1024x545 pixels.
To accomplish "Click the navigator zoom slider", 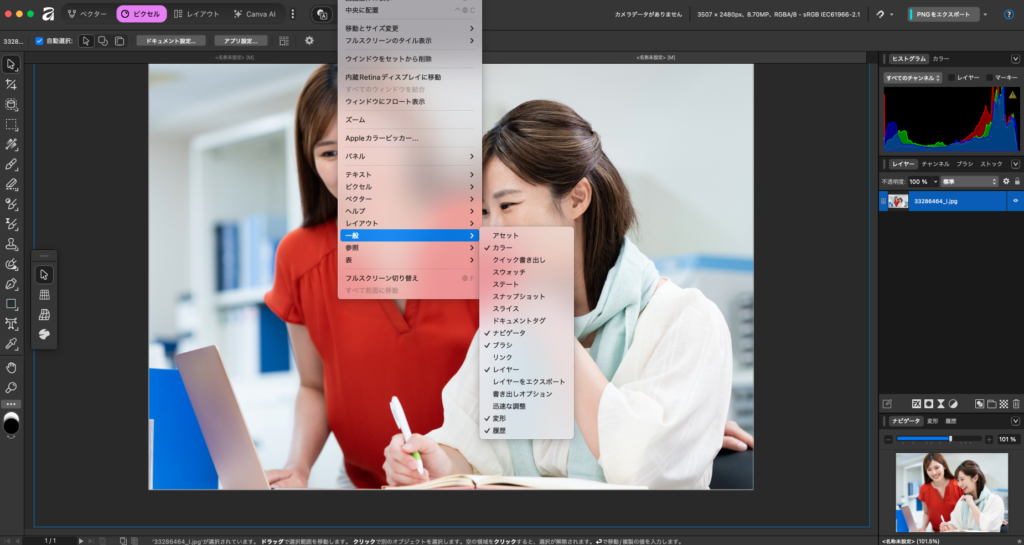I will point(939,439).
